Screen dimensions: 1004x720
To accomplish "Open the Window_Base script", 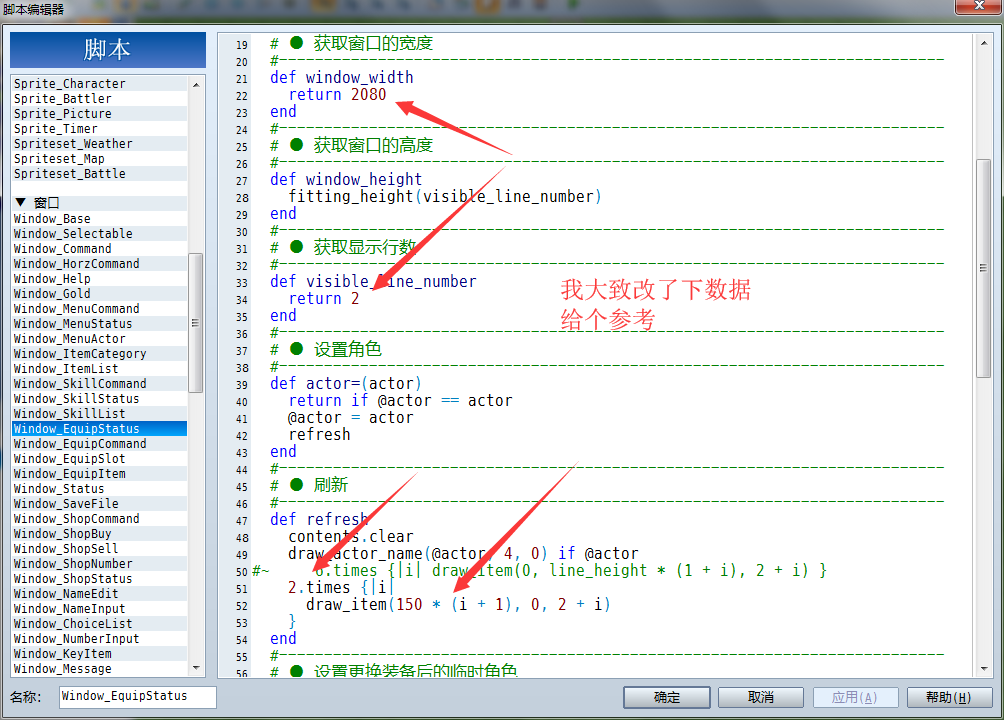I will pyautogui.click(x=99, y=218).
